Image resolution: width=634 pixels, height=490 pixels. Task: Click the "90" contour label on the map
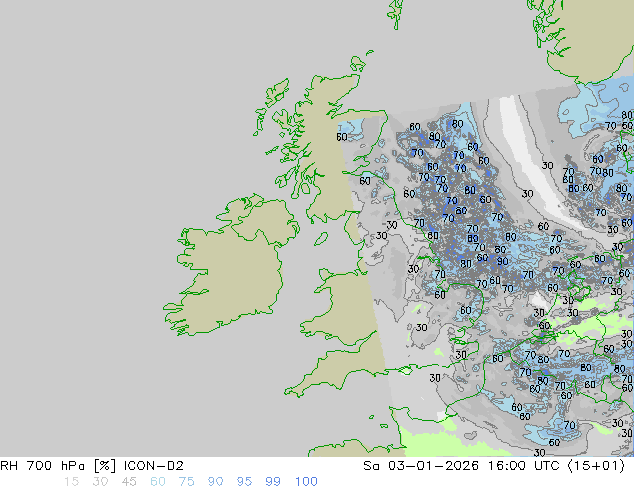tap(502, 261)
